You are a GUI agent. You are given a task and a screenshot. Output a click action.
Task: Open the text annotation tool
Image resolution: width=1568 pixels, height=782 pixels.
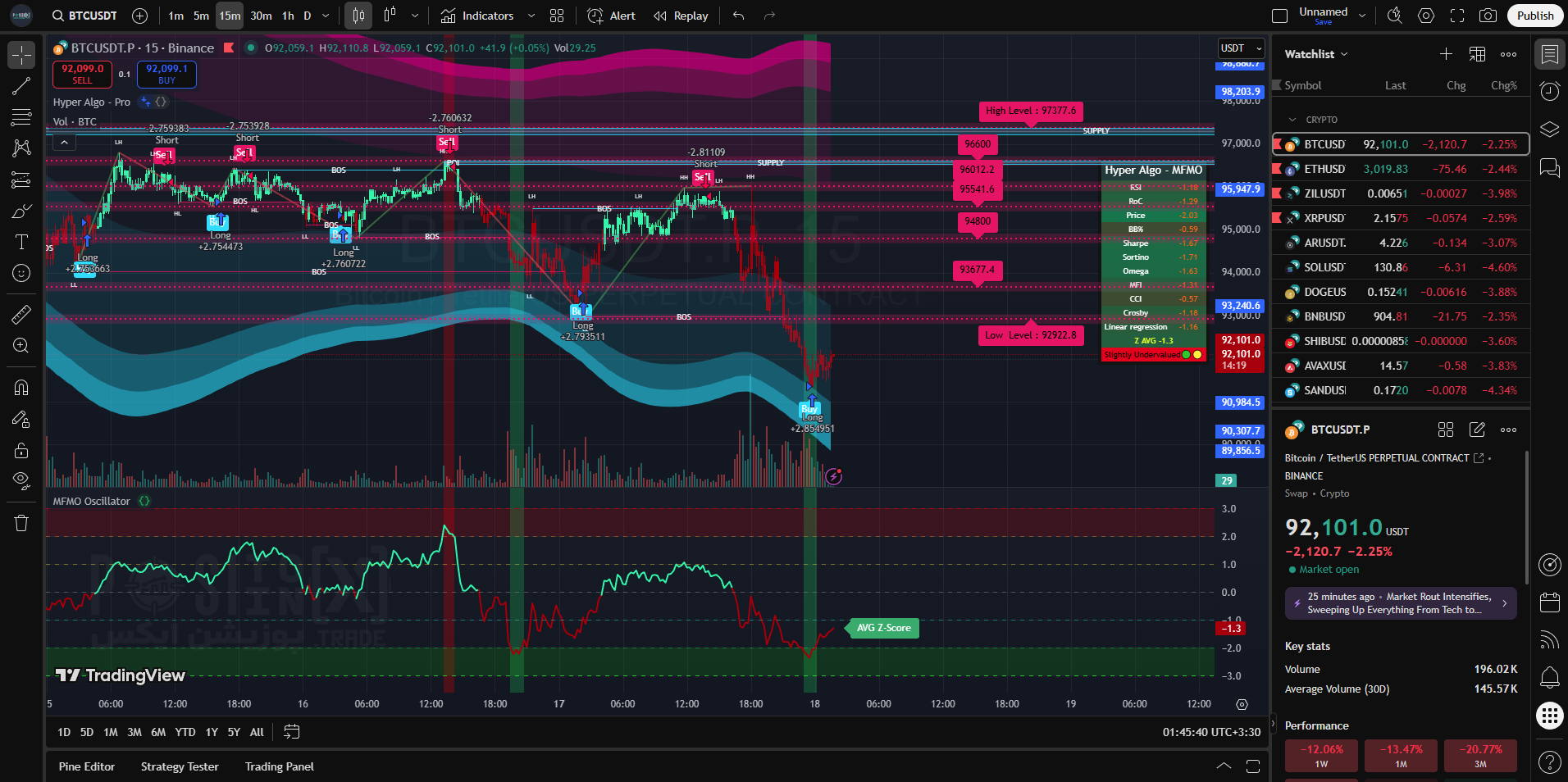pos(21,242)
